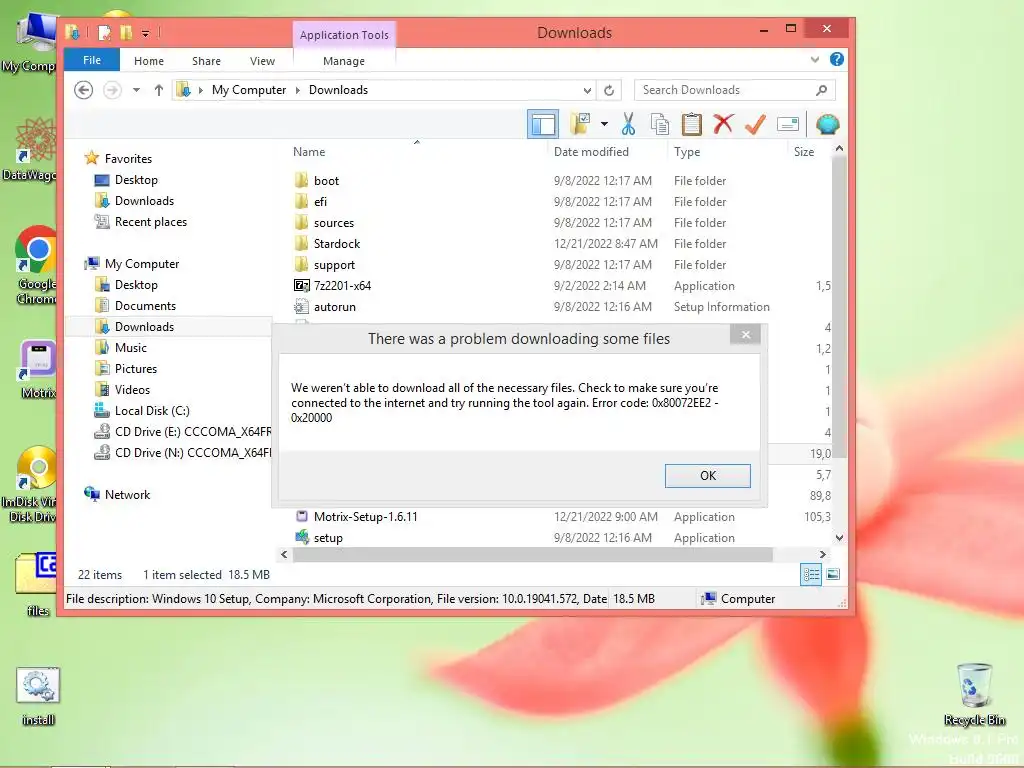Switch to the Home ribbon tab
The height and width of the screenshot is (768, 1024).
(x=149, y=61)
